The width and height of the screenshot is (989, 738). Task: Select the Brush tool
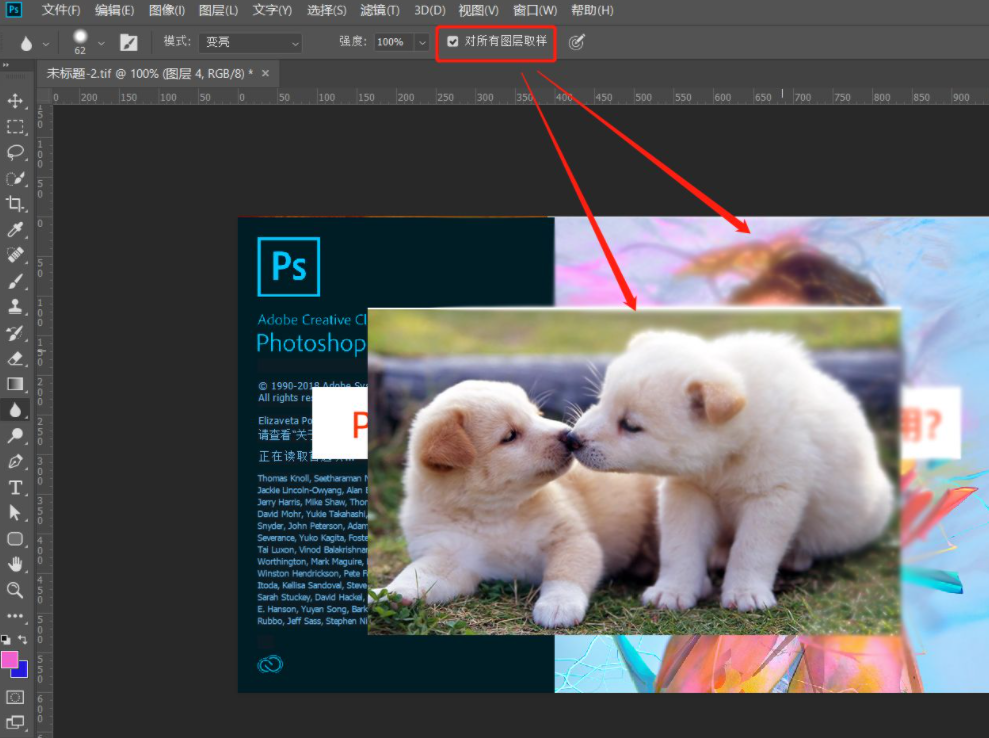tap(15, 281)
